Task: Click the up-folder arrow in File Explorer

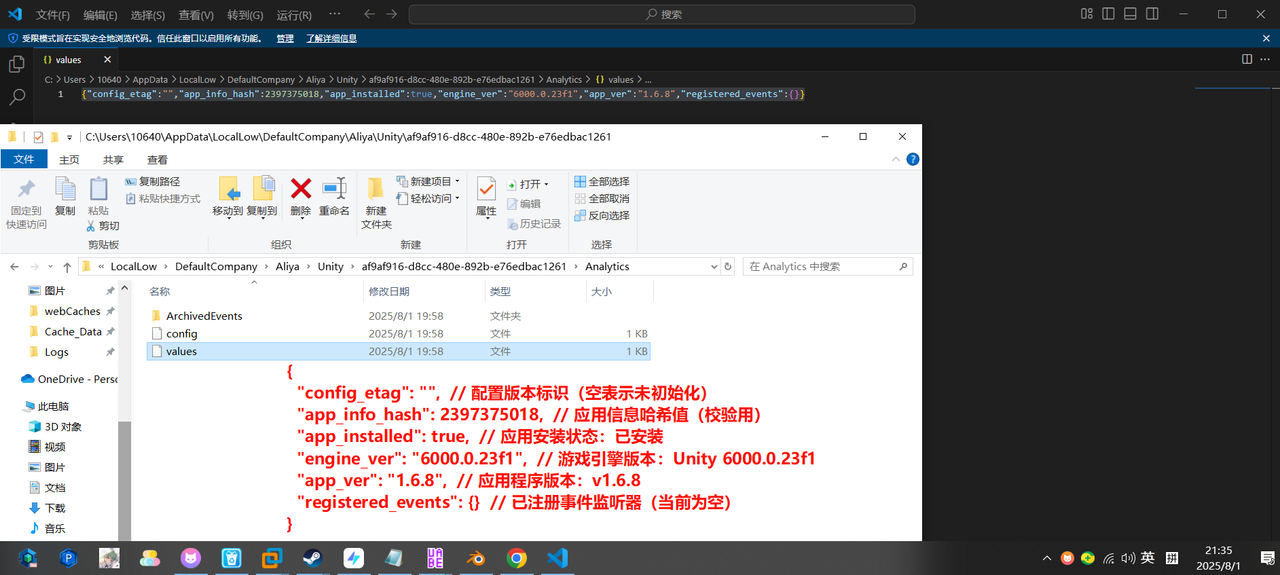Action: 67,267
